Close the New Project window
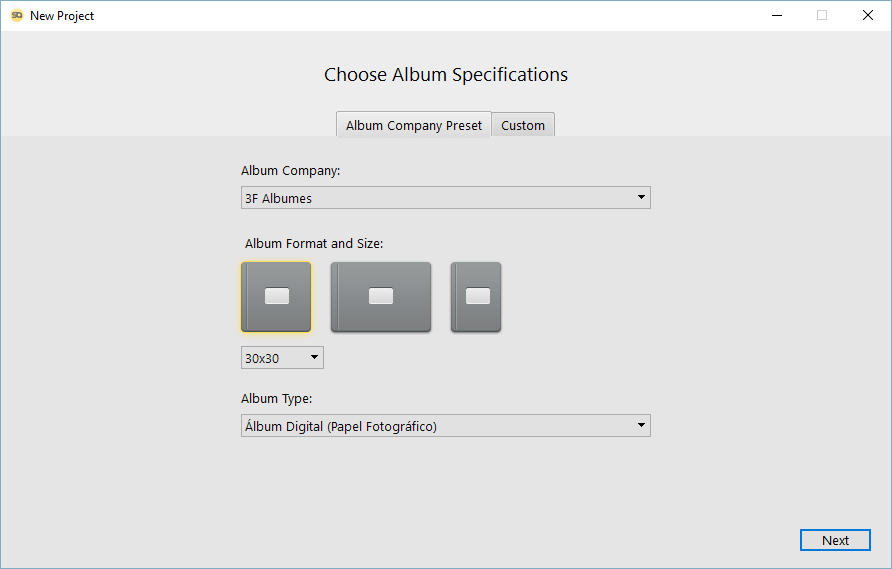The image size is (892, 569). (867, 16)
